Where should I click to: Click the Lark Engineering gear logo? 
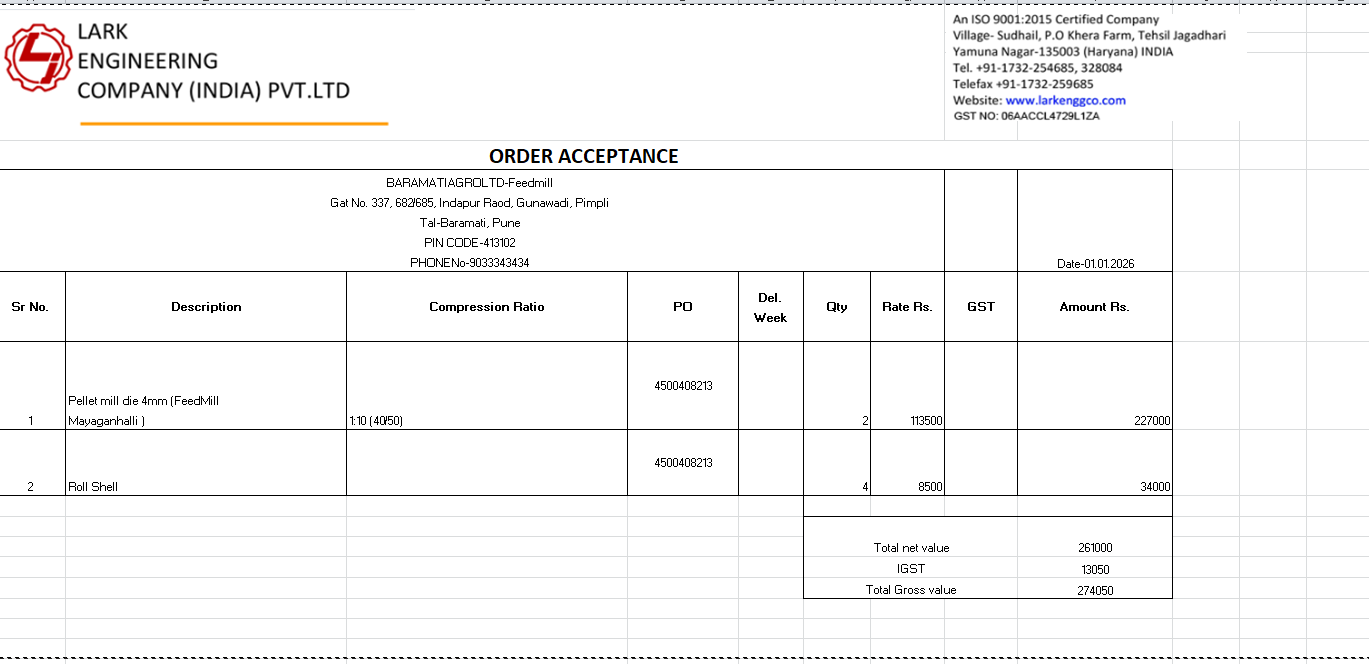pos(38,57)
